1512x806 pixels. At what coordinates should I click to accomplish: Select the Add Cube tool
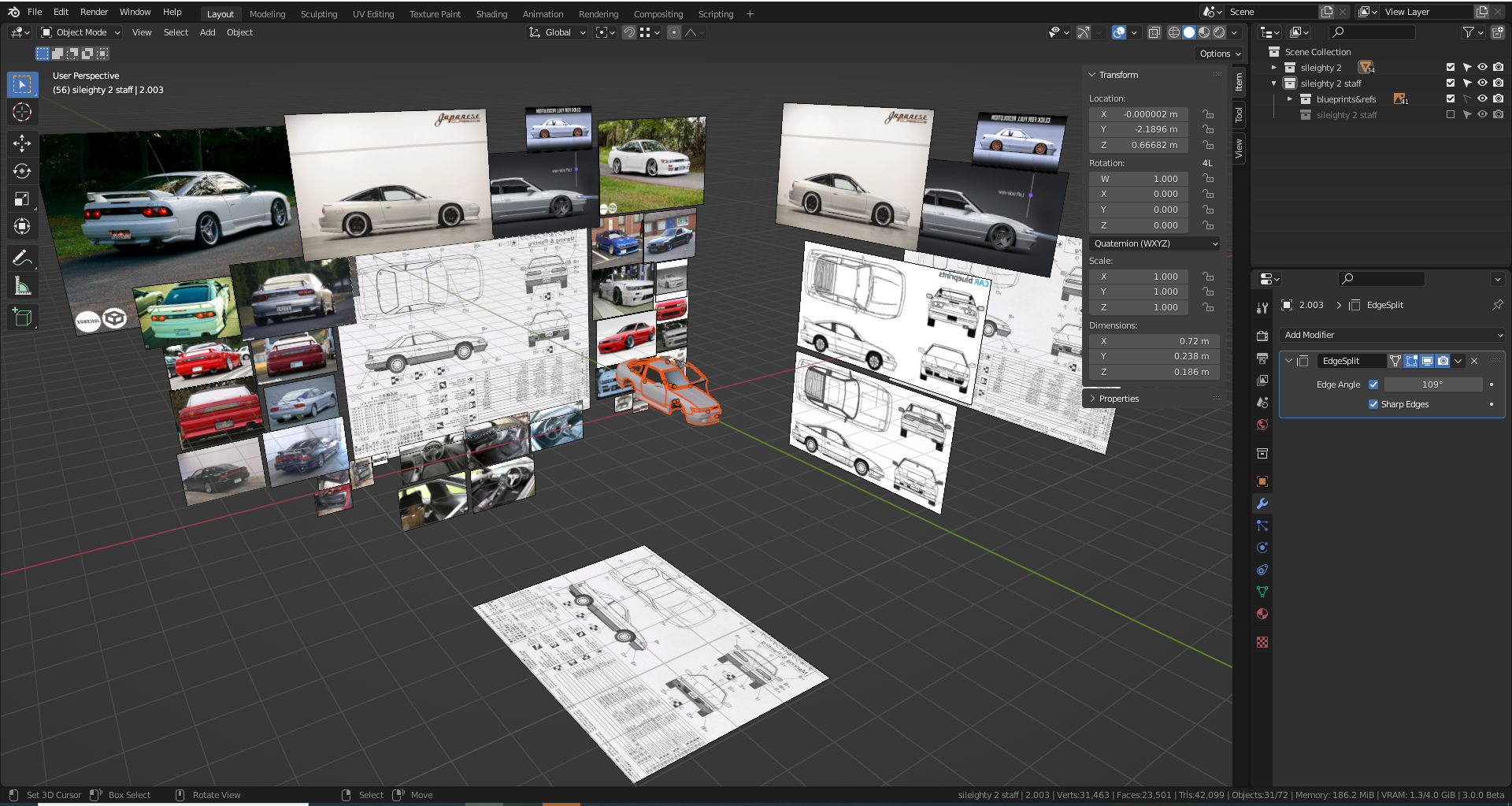coord(22,318)
